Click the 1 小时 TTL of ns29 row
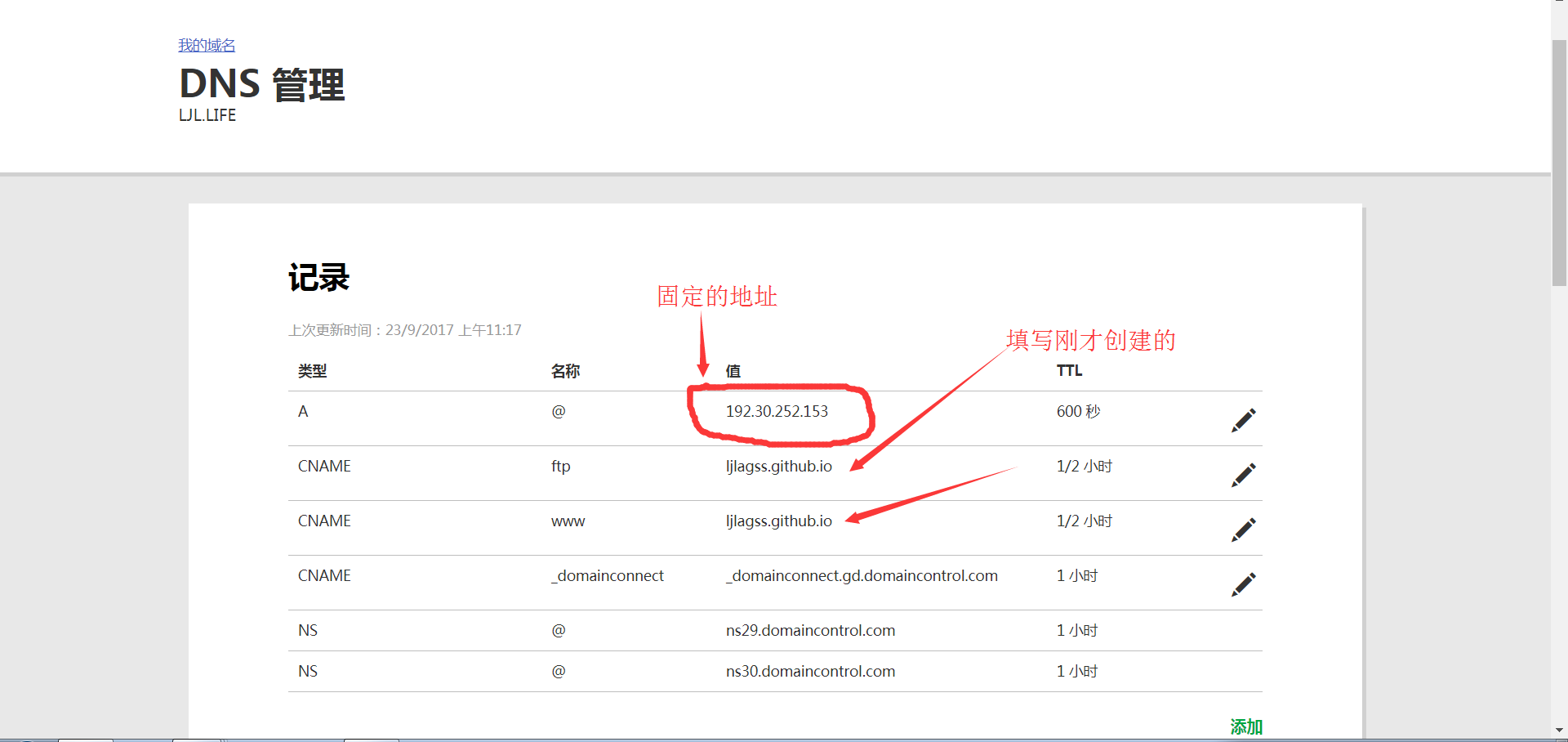The height and width of the screenshot is (742, 1568). [x=1076, y=630]
